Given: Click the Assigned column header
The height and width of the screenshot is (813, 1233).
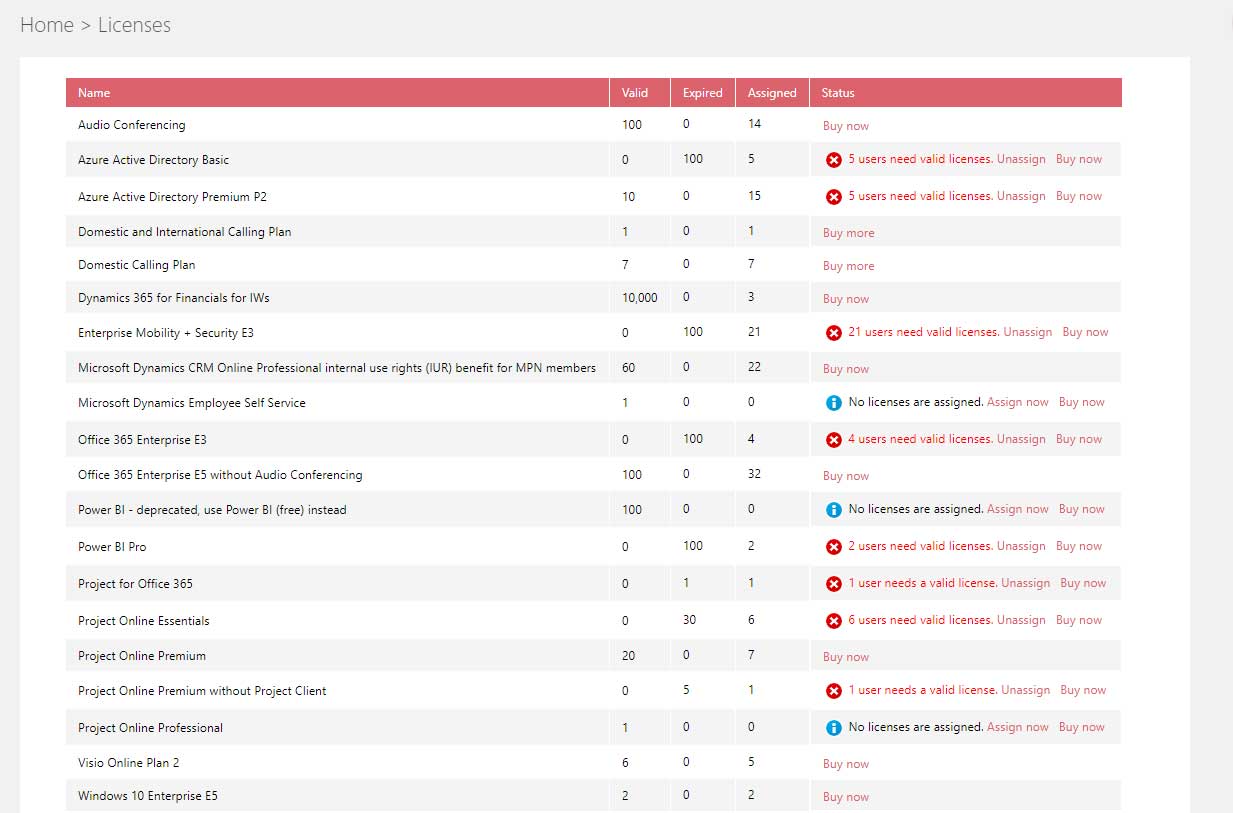Looking at the screenshot, I should click(x=772, y=93).
